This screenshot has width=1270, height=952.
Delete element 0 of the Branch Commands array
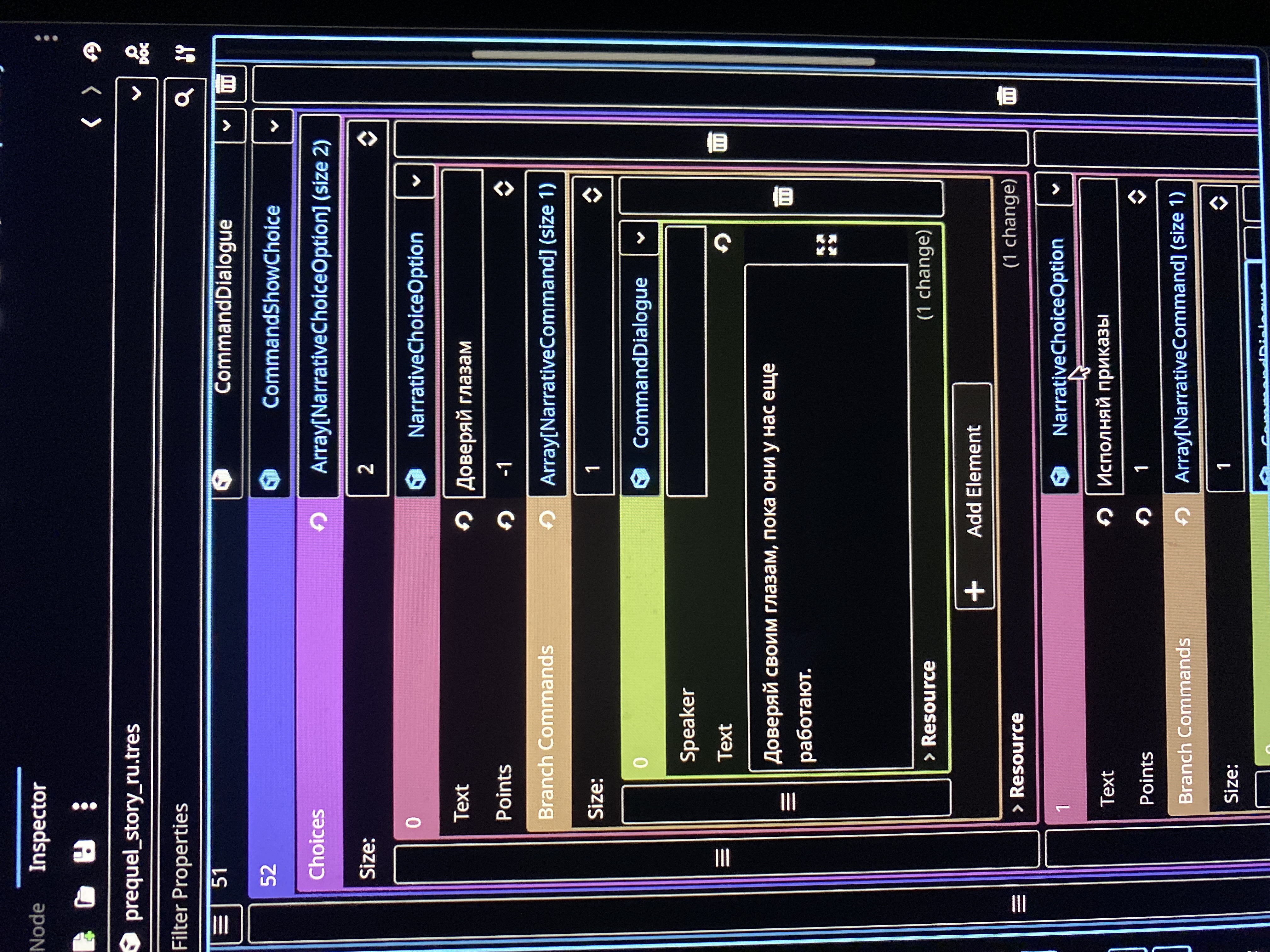[x=782, y=197]
